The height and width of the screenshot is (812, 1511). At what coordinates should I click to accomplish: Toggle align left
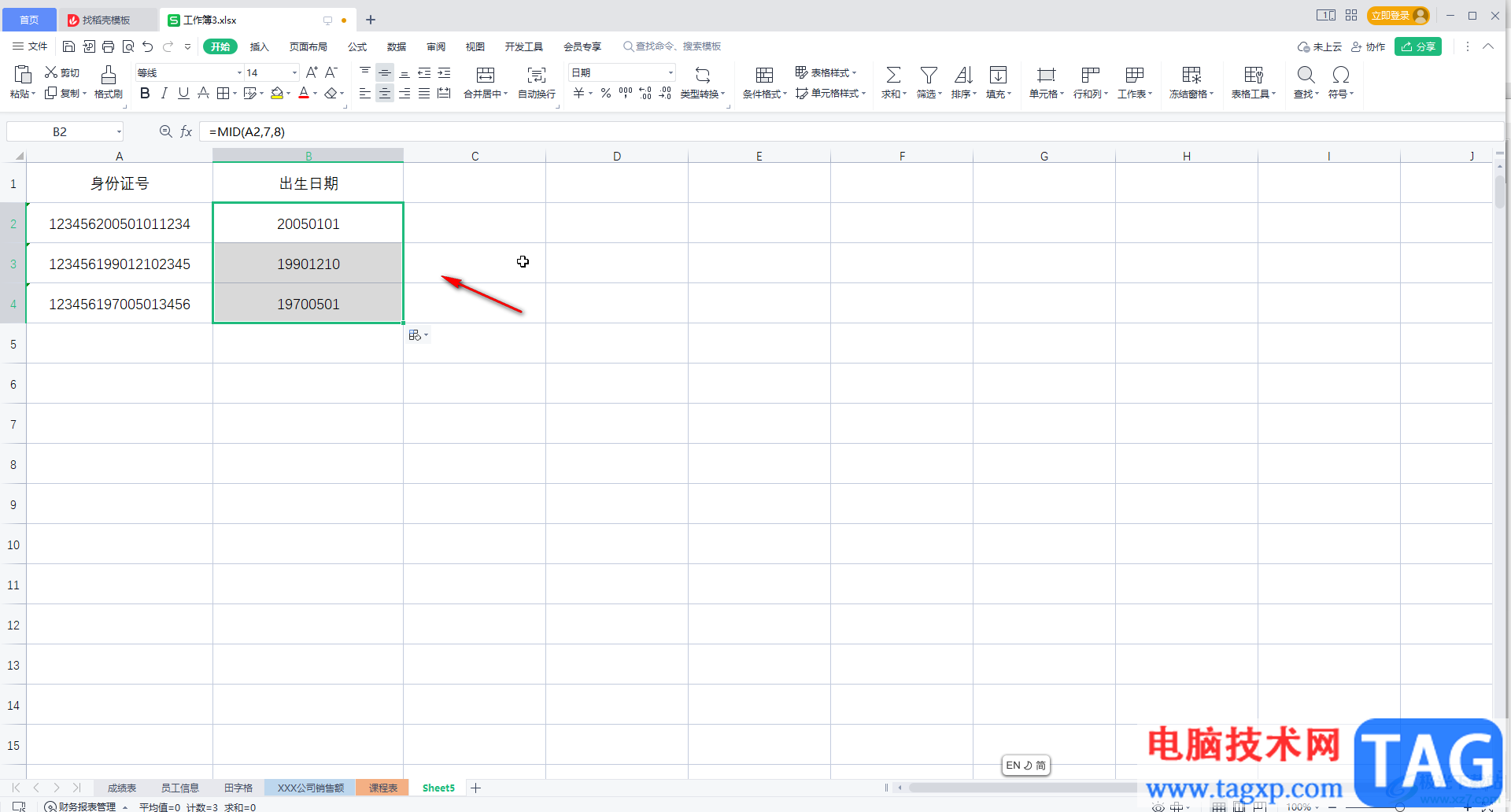coord(364,93)
